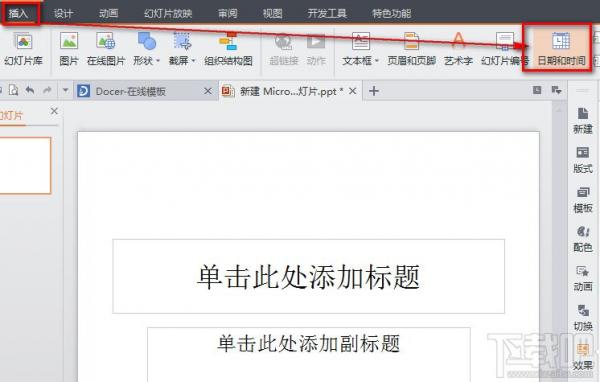Insert 艺术字 WordArt
Screen dimensions: 600x382
tap(458, 49)
